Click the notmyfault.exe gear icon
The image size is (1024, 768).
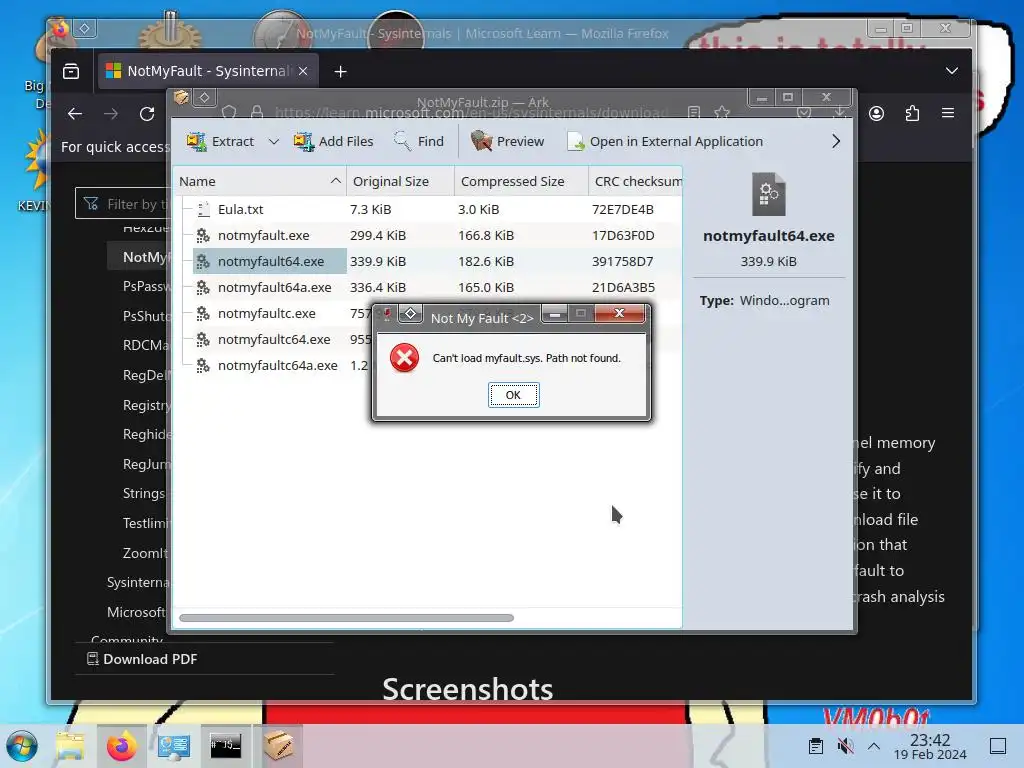coord(203,235)
